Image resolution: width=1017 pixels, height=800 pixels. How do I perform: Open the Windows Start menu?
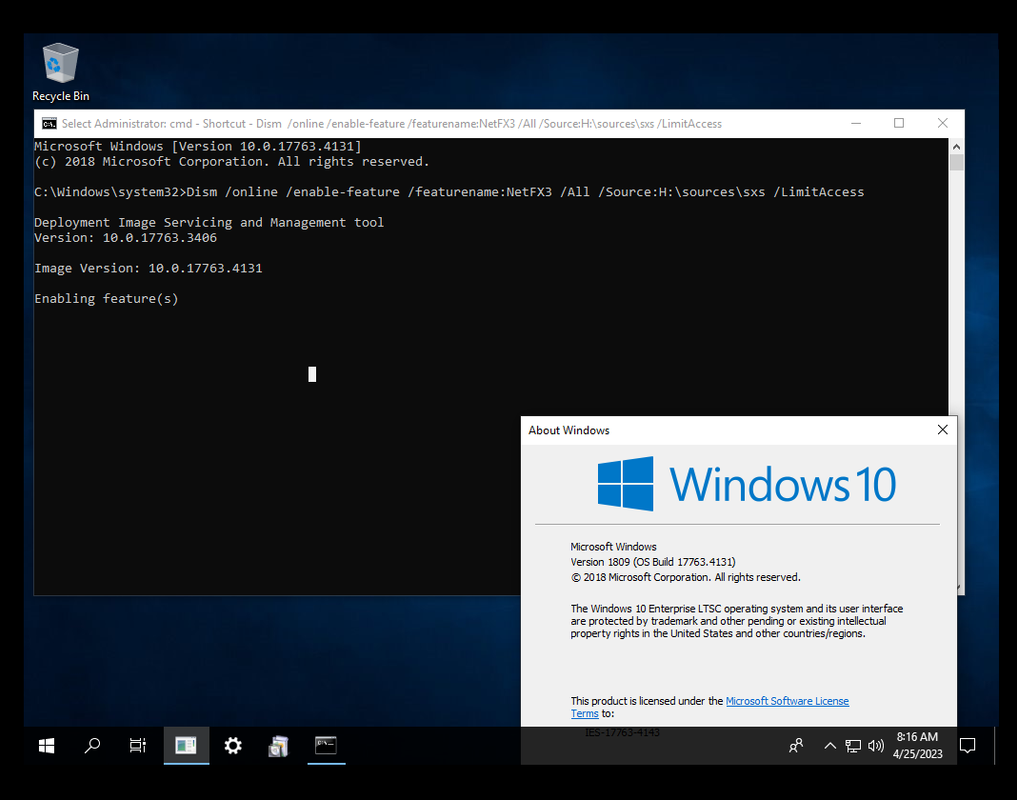tap(47, 745)
